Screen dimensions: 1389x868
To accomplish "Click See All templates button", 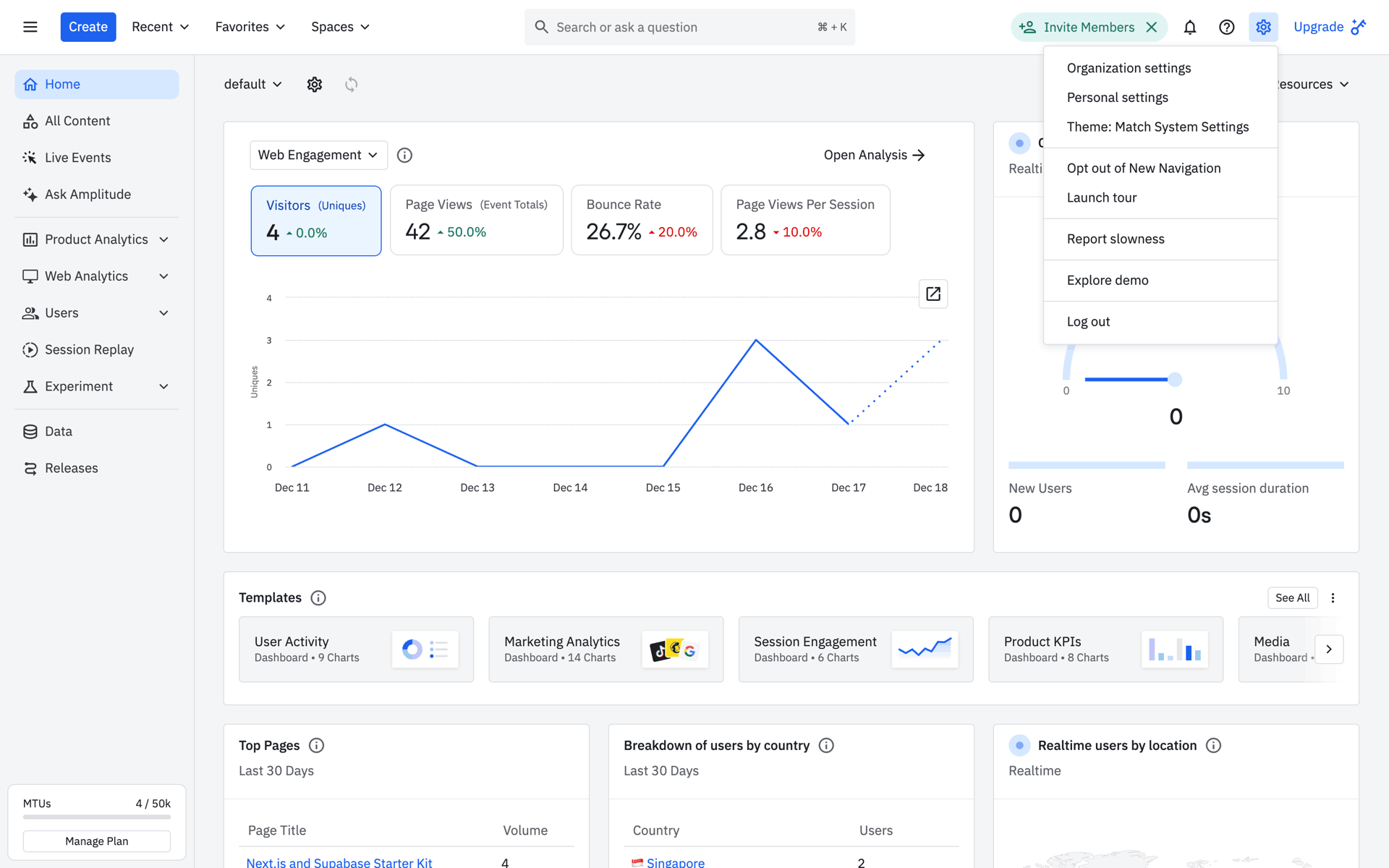I will coord(1292,597).
